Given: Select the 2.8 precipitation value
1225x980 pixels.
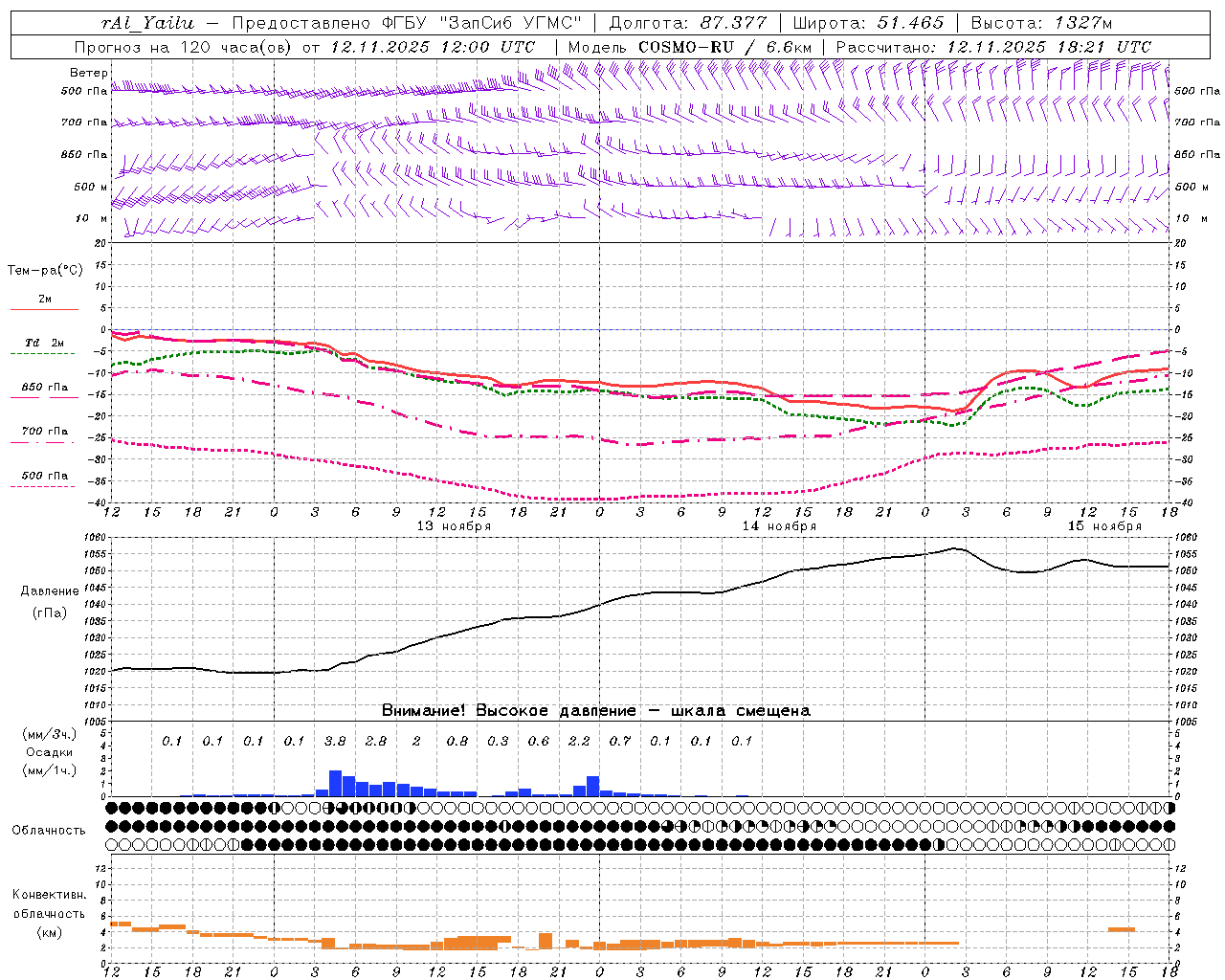Looking at the screenshot, I should tap(376, 741).
